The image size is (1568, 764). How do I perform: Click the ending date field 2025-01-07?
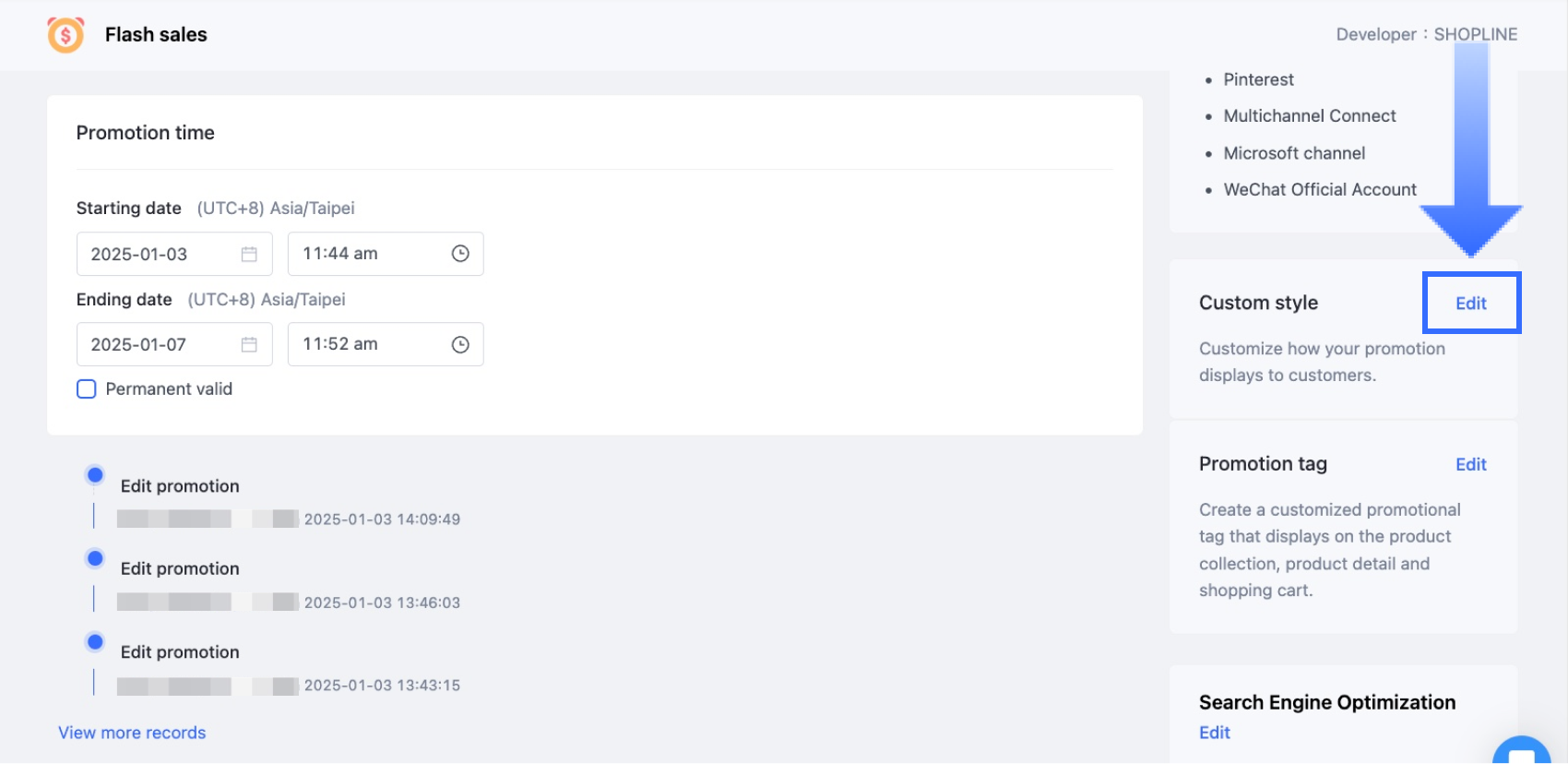(157, 344)
